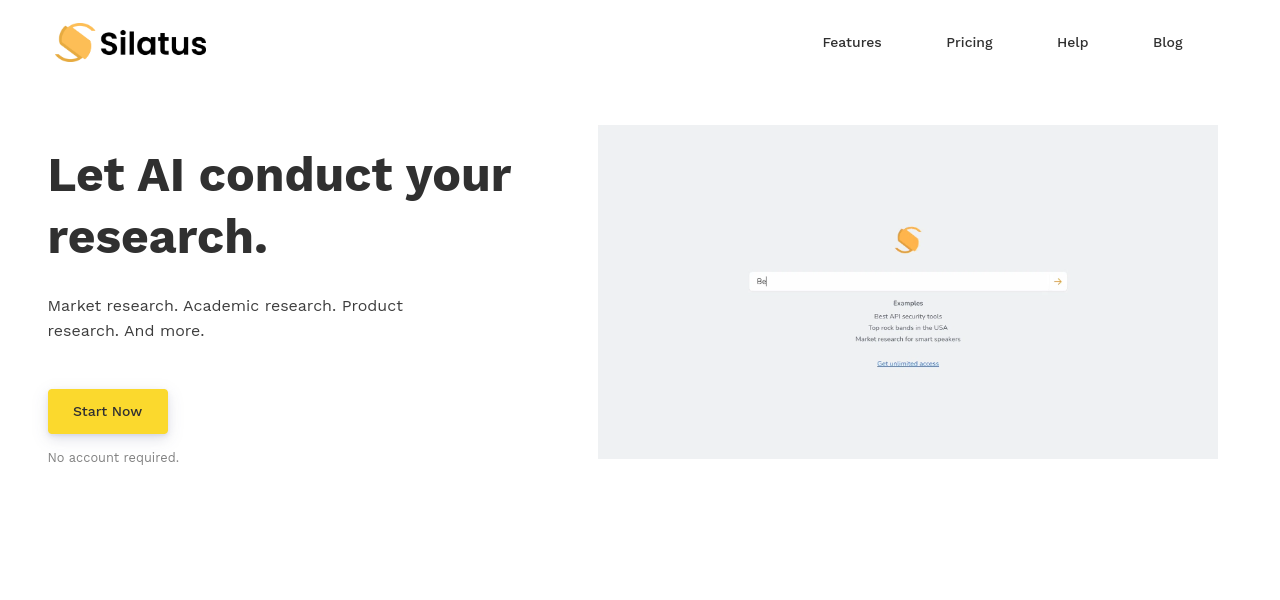Open the Features page
1280x600 pixels.
[852, 42]
